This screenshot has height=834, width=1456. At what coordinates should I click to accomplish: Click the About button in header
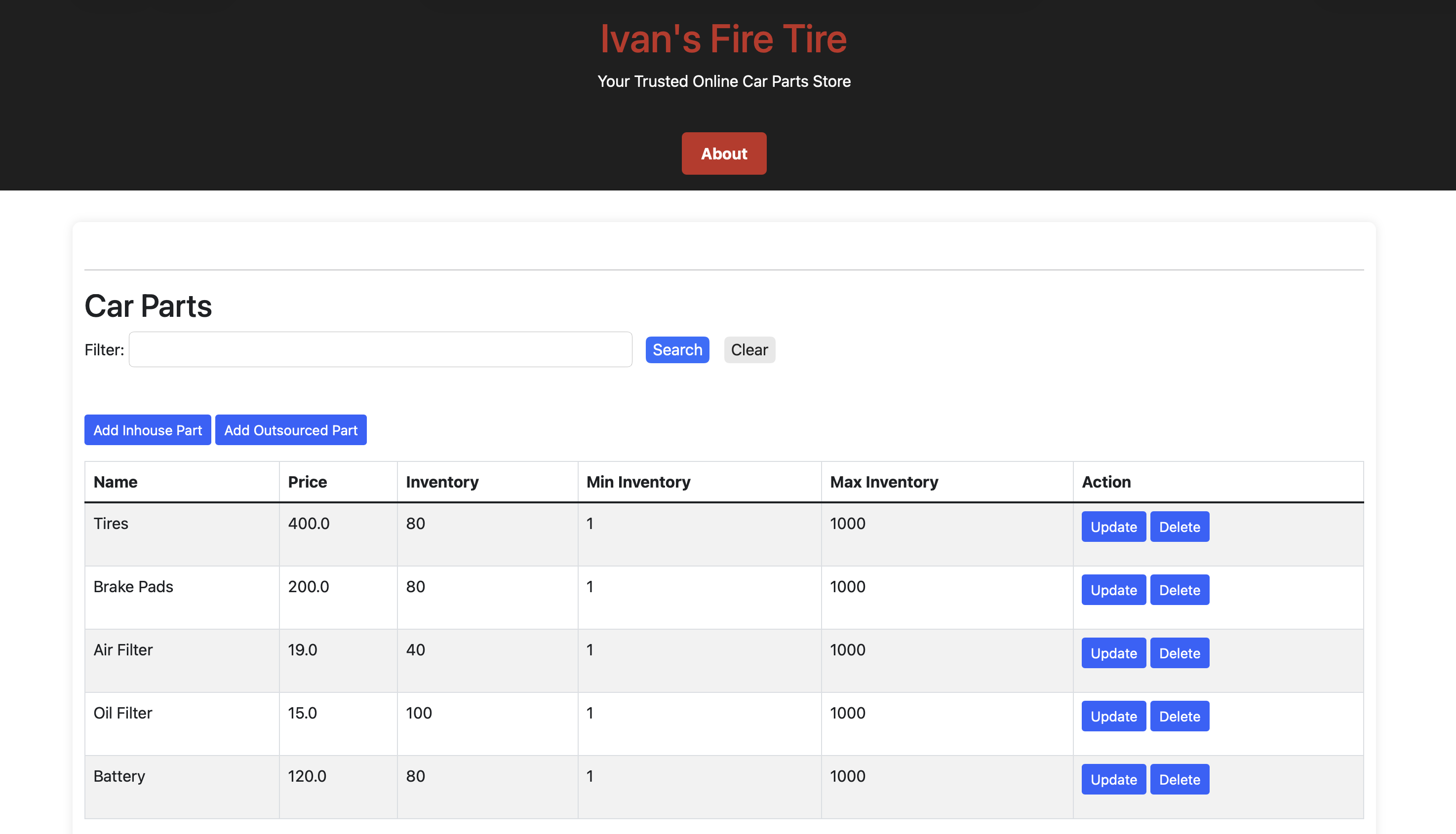pyautogui.click(x=724, y=153)
